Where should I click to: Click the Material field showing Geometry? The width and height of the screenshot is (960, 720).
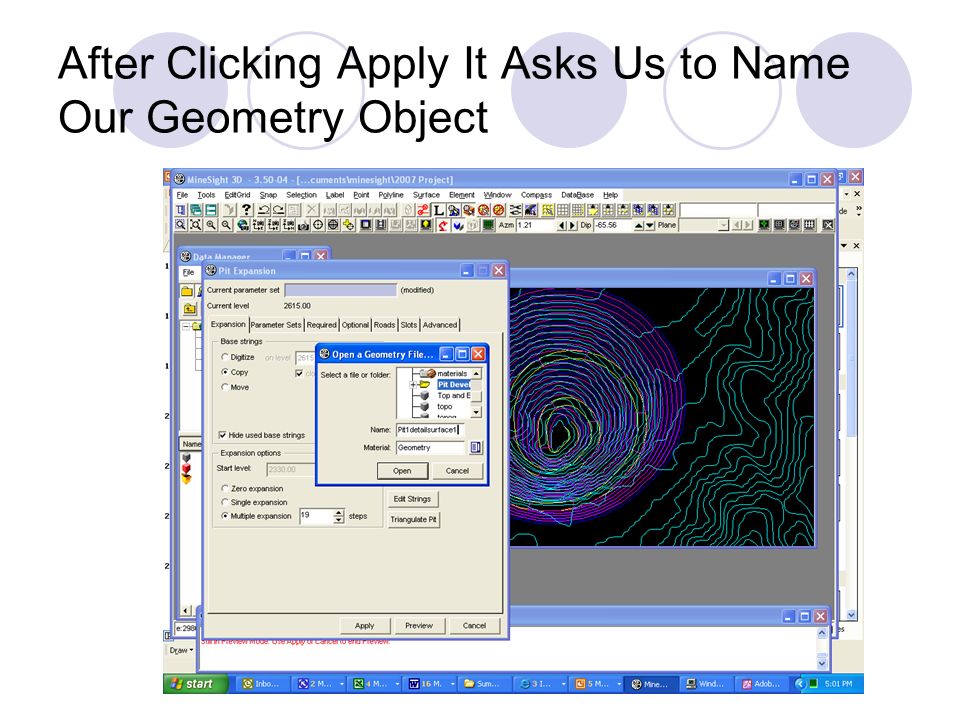[x=432, y=448]
